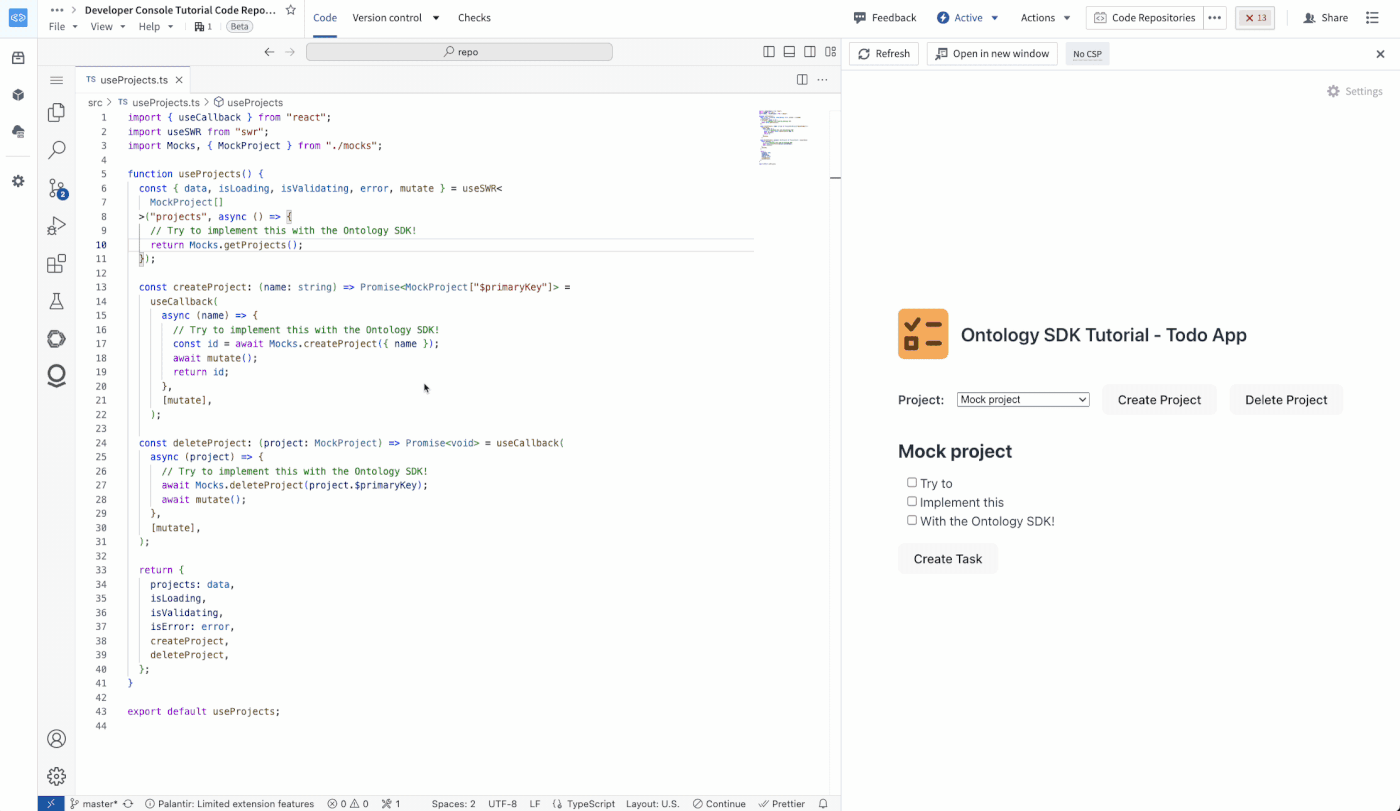Click the notifications bell in status bar
The height and width of the screenshot is (811, 1400).
coord(823,804)
